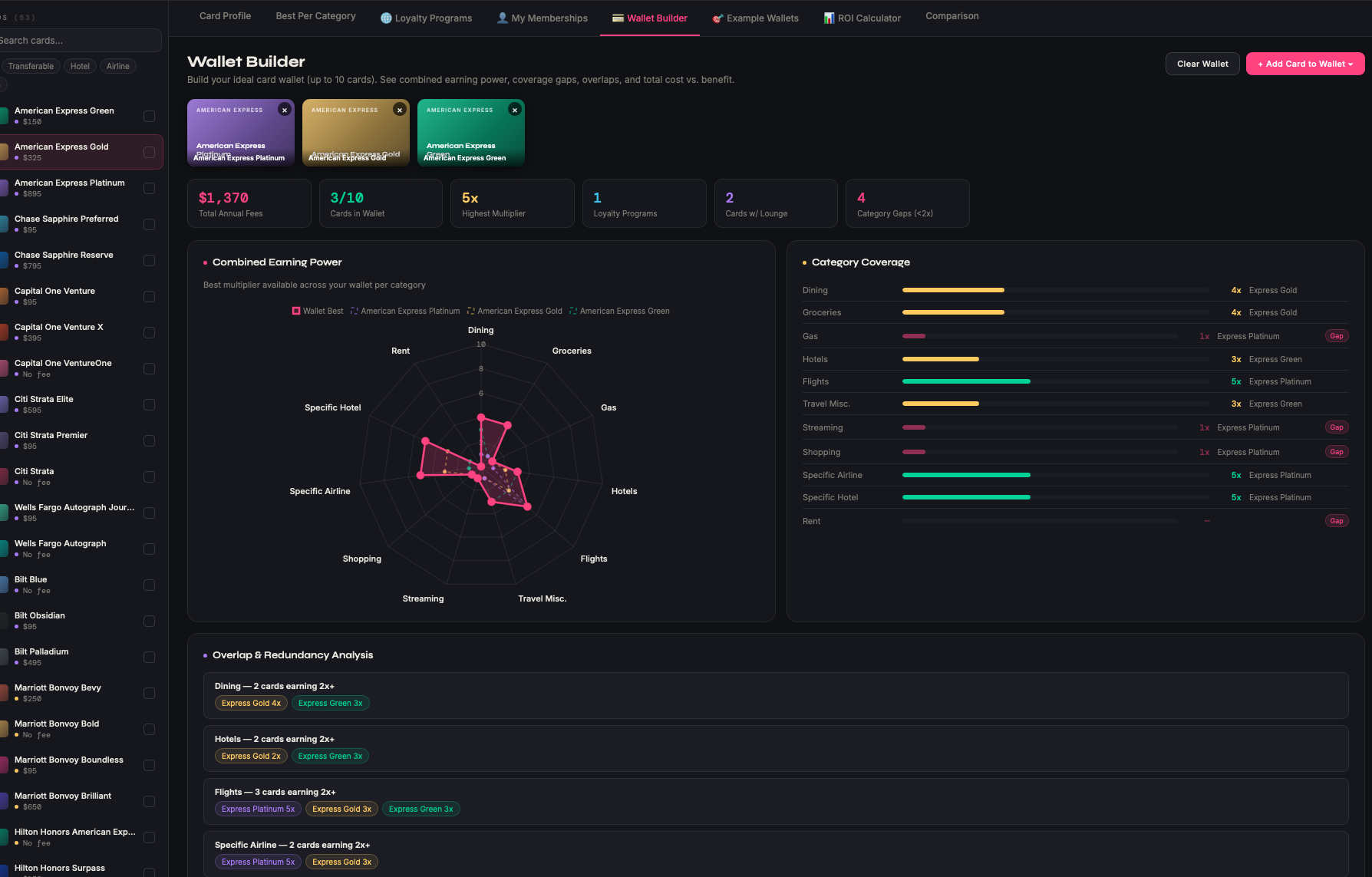Toggle American Express Platinum legend marker
Screen dimensions: 1372x877
[355, 311]
